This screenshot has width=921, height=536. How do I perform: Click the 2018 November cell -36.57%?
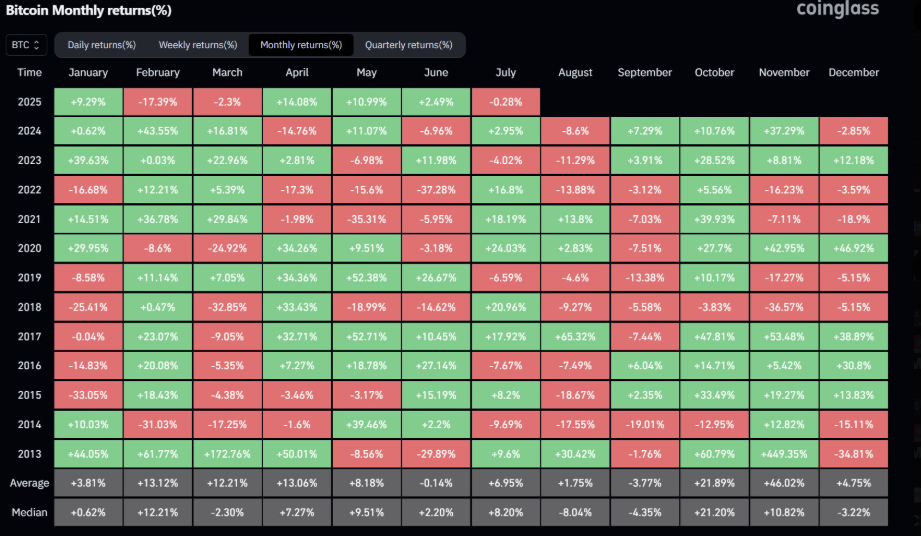(784, 307)
